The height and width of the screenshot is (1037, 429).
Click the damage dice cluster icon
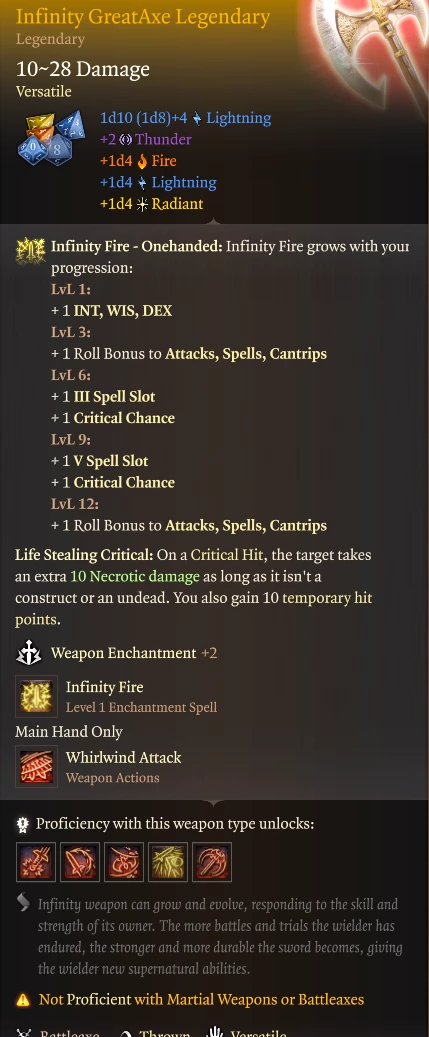pyautogui.click(x=50, y=139)
